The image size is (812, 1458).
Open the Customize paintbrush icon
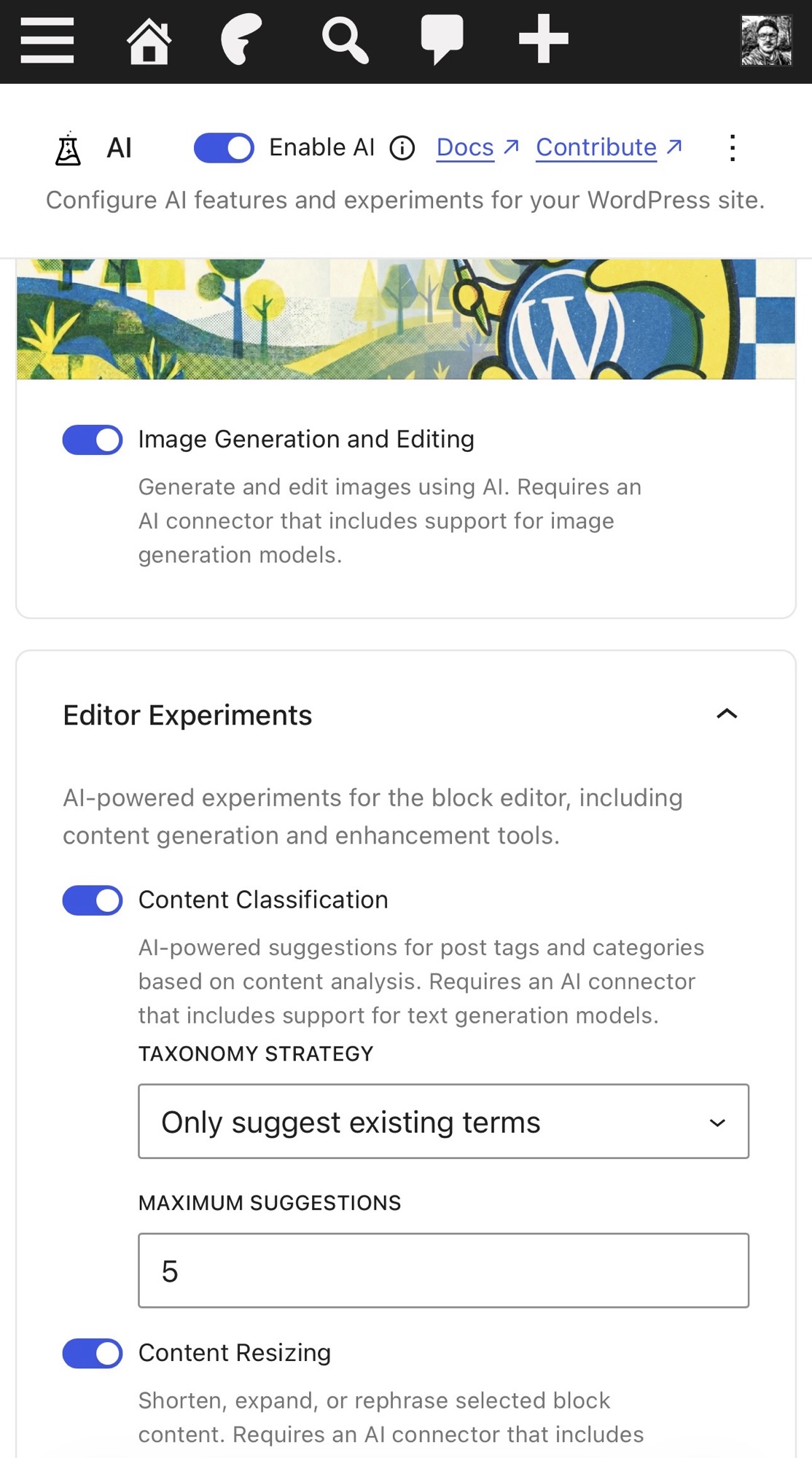pyautogui.click(x=241, y=39)
